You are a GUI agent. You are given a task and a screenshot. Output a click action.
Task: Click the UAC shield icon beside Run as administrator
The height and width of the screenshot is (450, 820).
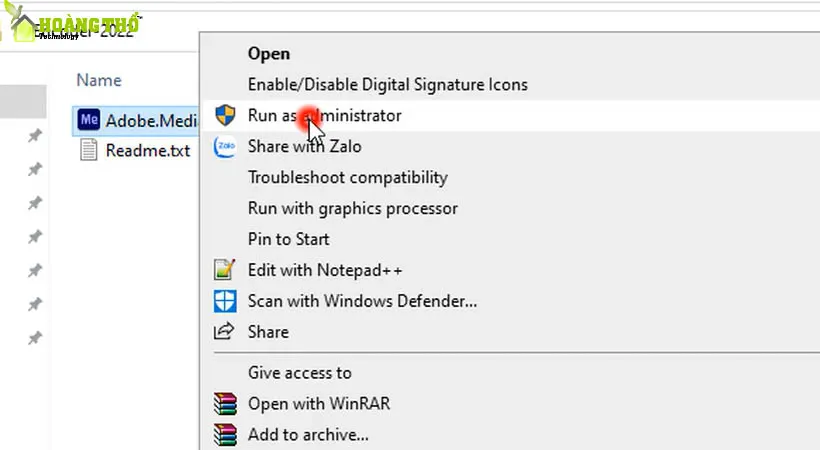226,115
